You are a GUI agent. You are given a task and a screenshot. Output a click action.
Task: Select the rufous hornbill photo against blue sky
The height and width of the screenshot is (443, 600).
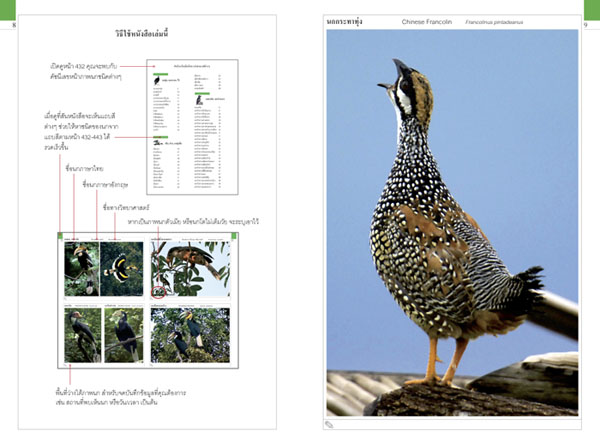coord(191,269)
